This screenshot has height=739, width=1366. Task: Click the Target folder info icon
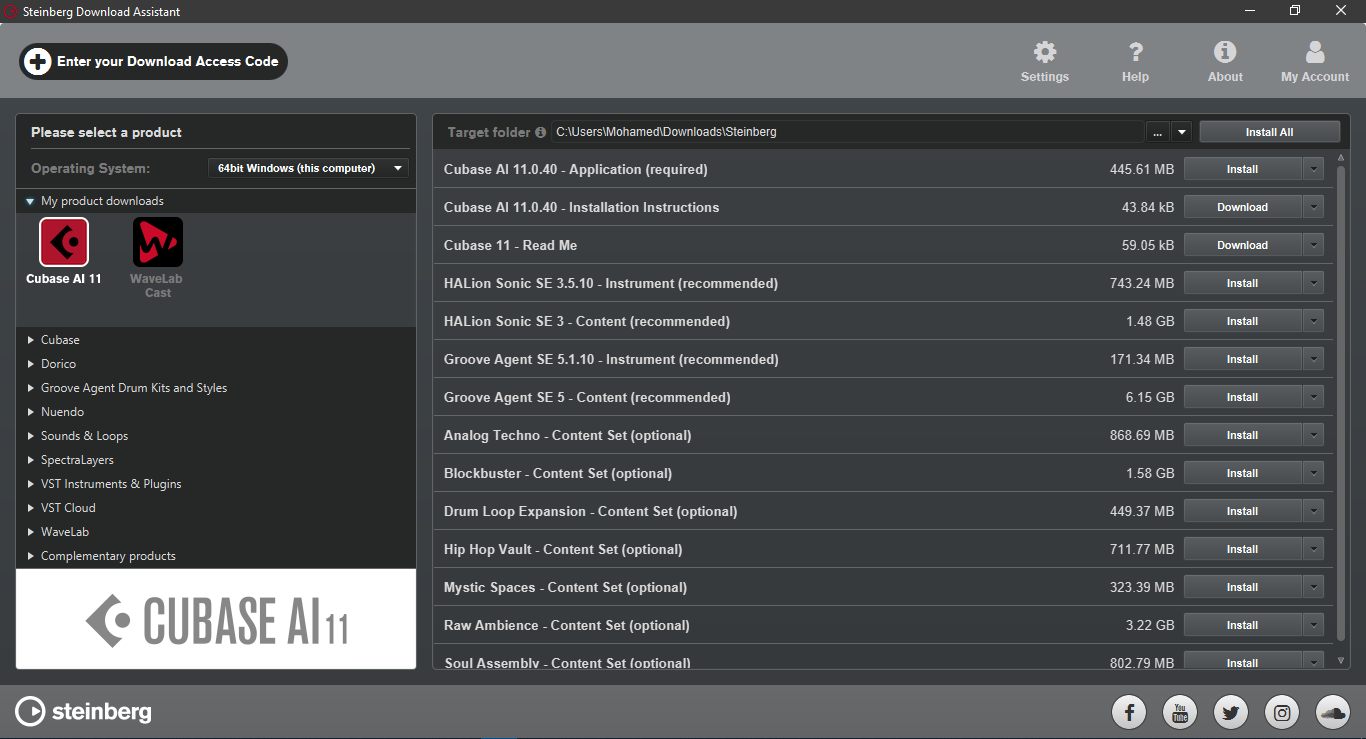pyautogui.click(x=540, y=132)
